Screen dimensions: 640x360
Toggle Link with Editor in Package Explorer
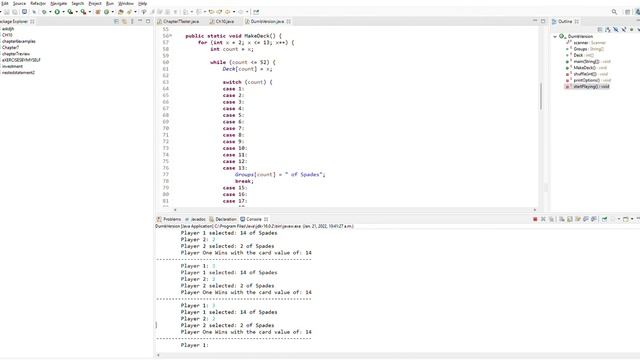[124, 21]
